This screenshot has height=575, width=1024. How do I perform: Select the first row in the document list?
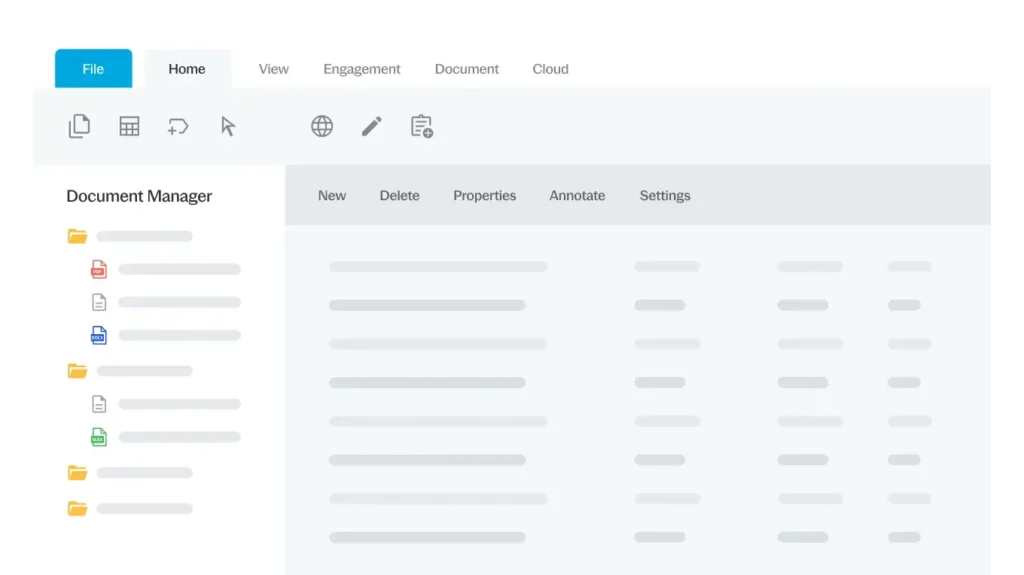(x=438, y=267)
